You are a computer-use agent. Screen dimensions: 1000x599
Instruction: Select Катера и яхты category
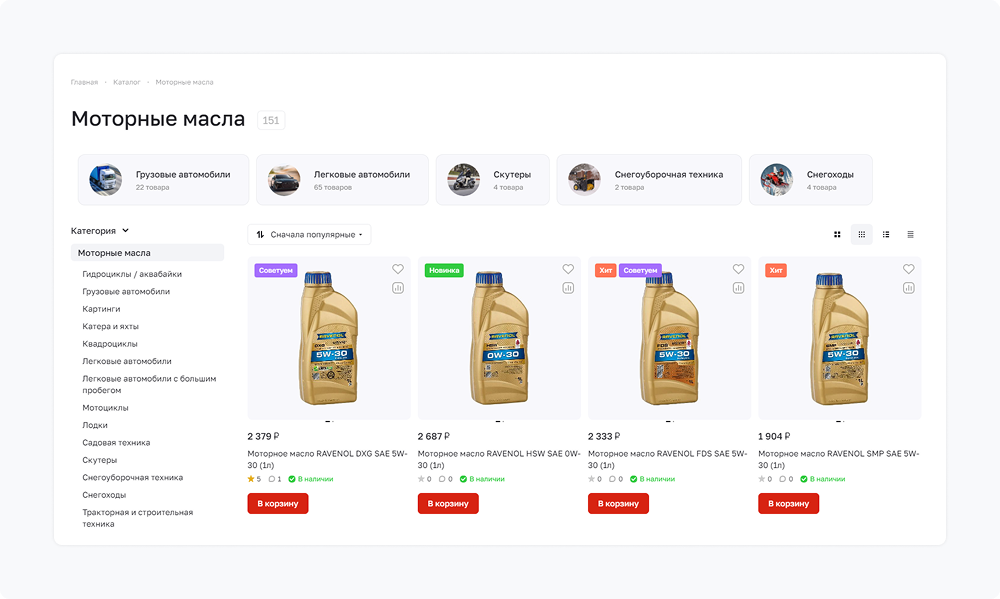(x=110, y=327)
